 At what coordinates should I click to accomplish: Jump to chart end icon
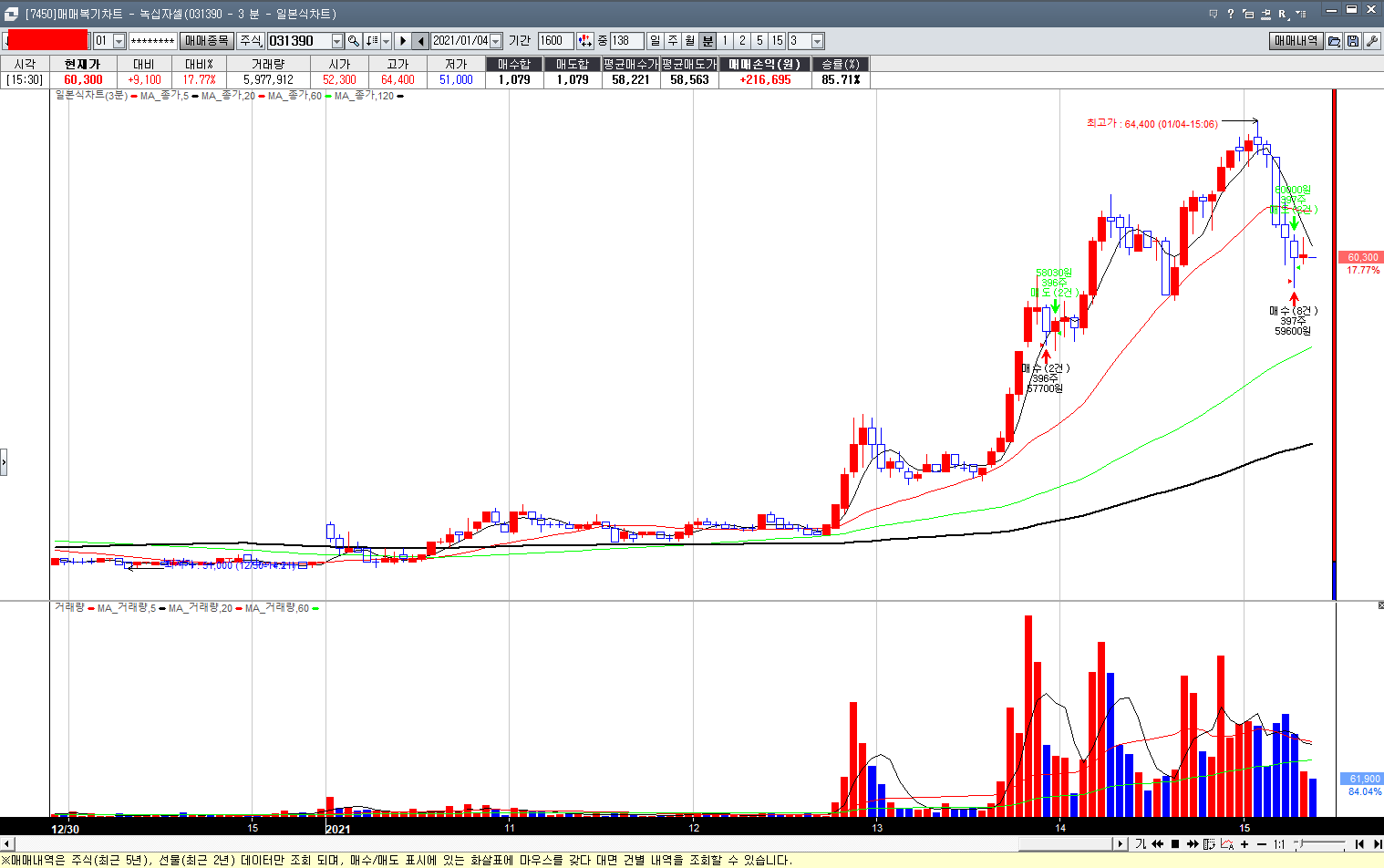click(x=1376, y=844)
